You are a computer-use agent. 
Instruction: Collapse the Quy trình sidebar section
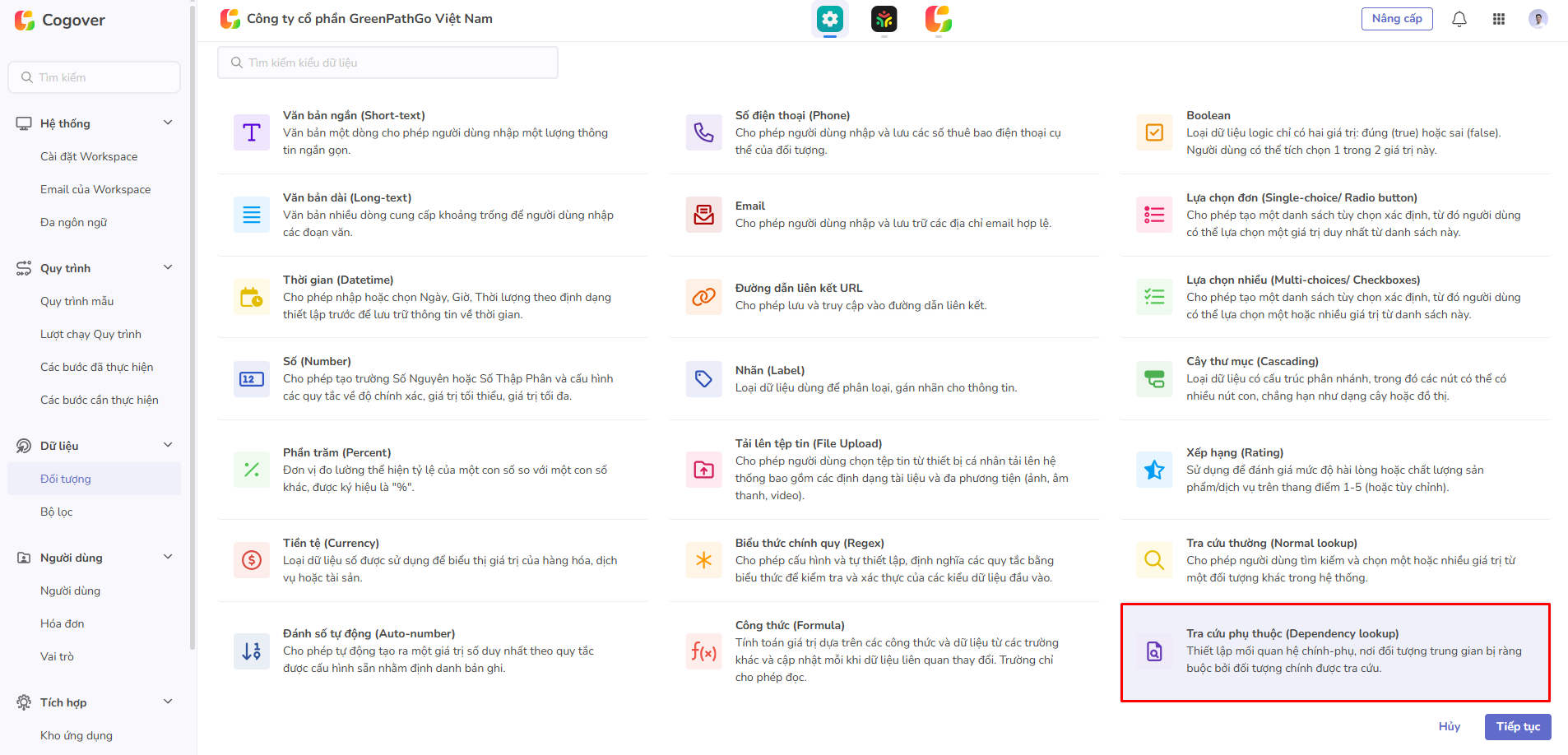[x=168, y=267]
